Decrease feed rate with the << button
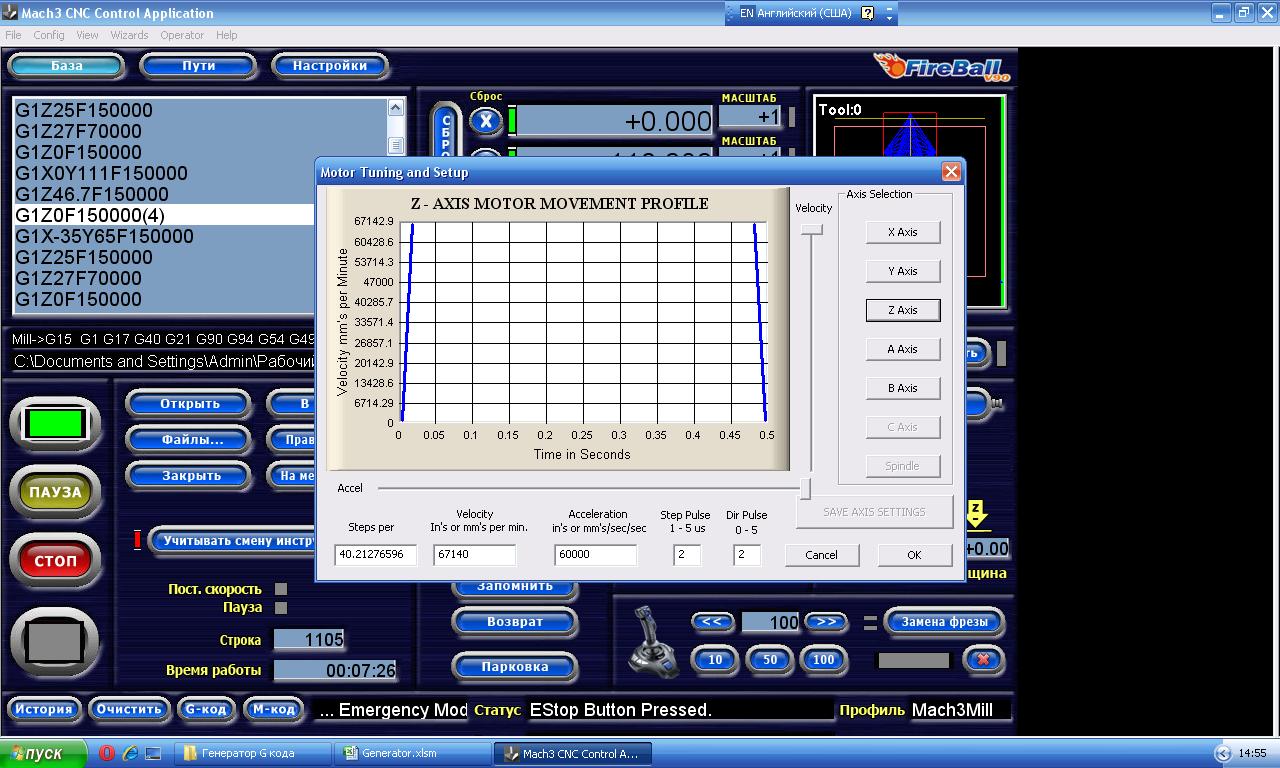 [712, 622]
